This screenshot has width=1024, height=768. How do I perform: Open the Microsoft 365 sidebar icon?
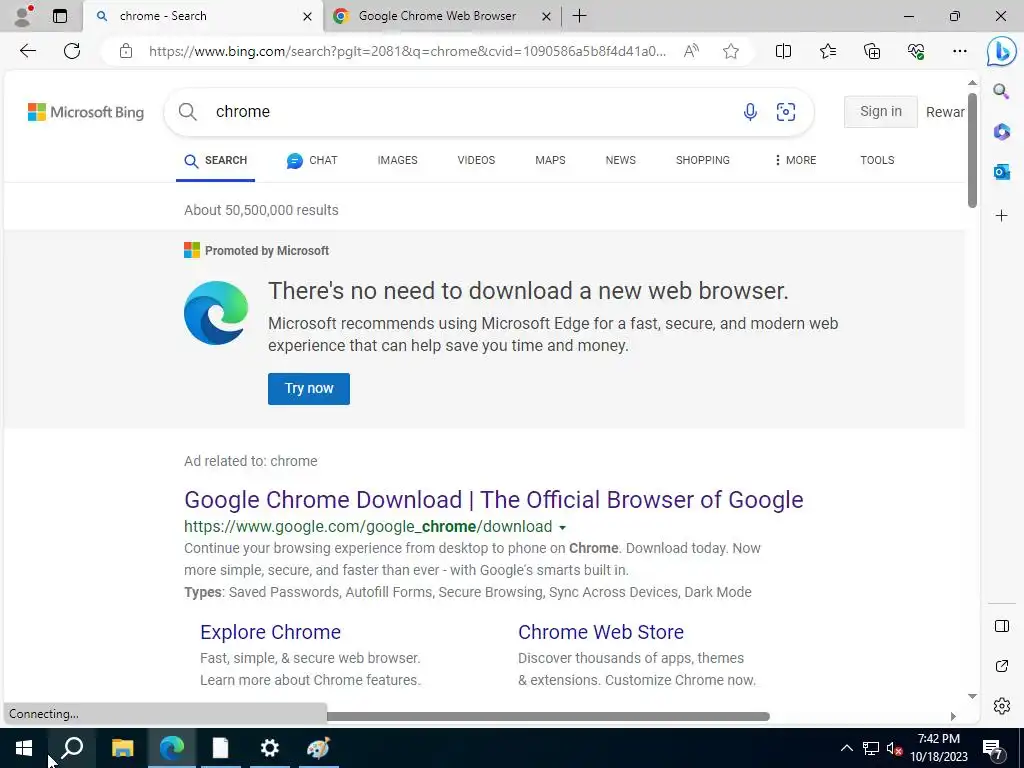pos(1001,131)
